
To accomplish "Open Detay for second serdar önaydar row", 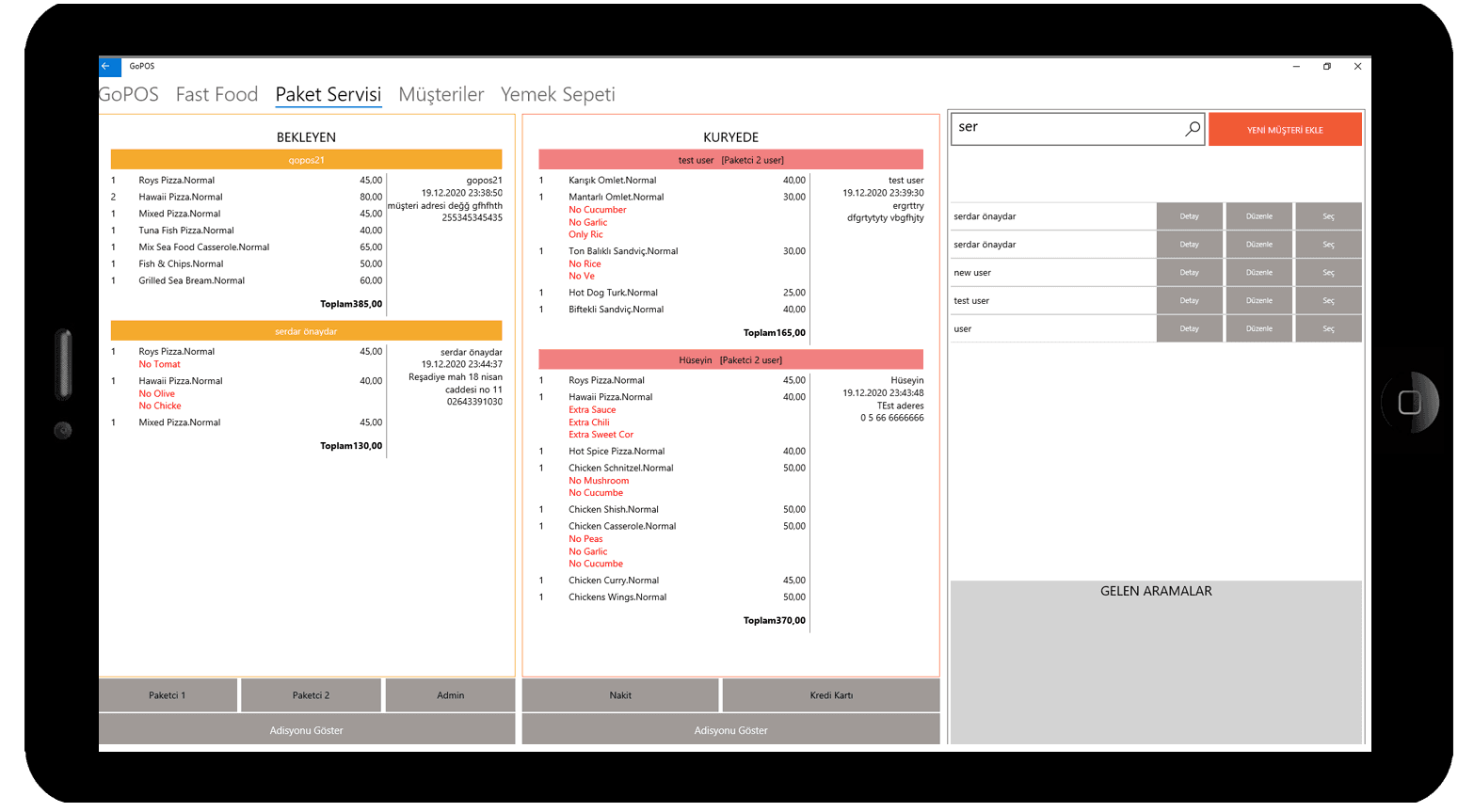I will (x=1190, y=245).
